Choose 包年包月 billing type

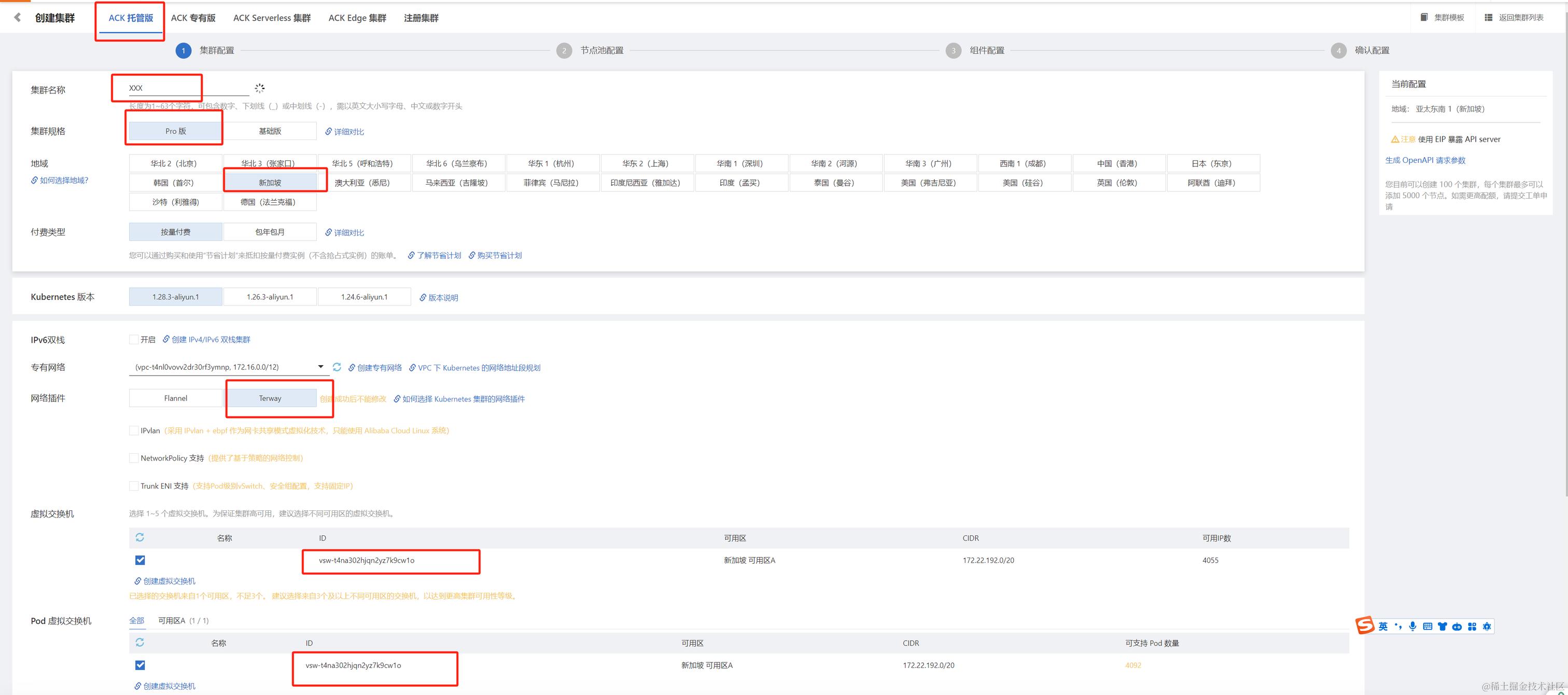pos(270,232)
